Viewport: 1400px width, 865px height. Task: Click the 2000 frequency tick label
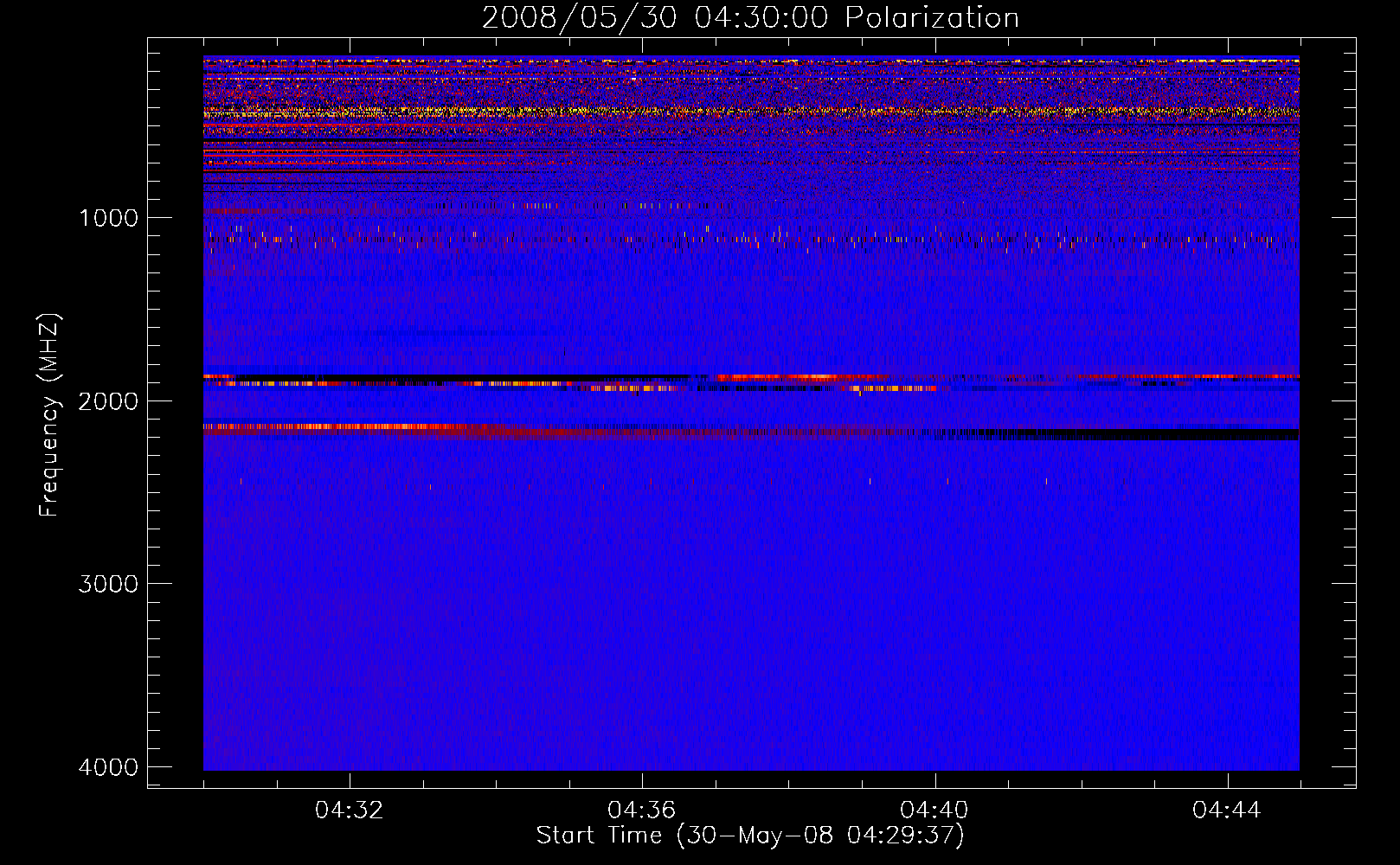(x=108, y=400)
